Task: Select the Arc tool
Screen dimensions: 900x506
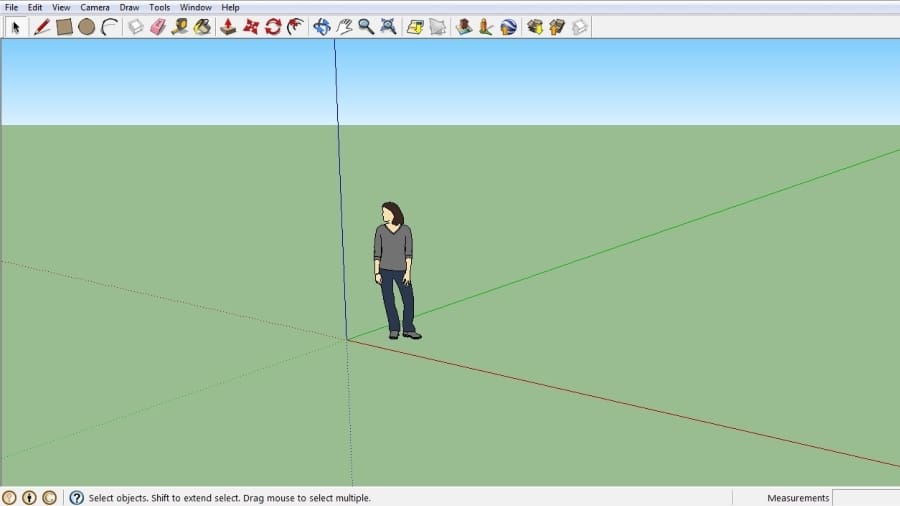Action: (109, 27)
